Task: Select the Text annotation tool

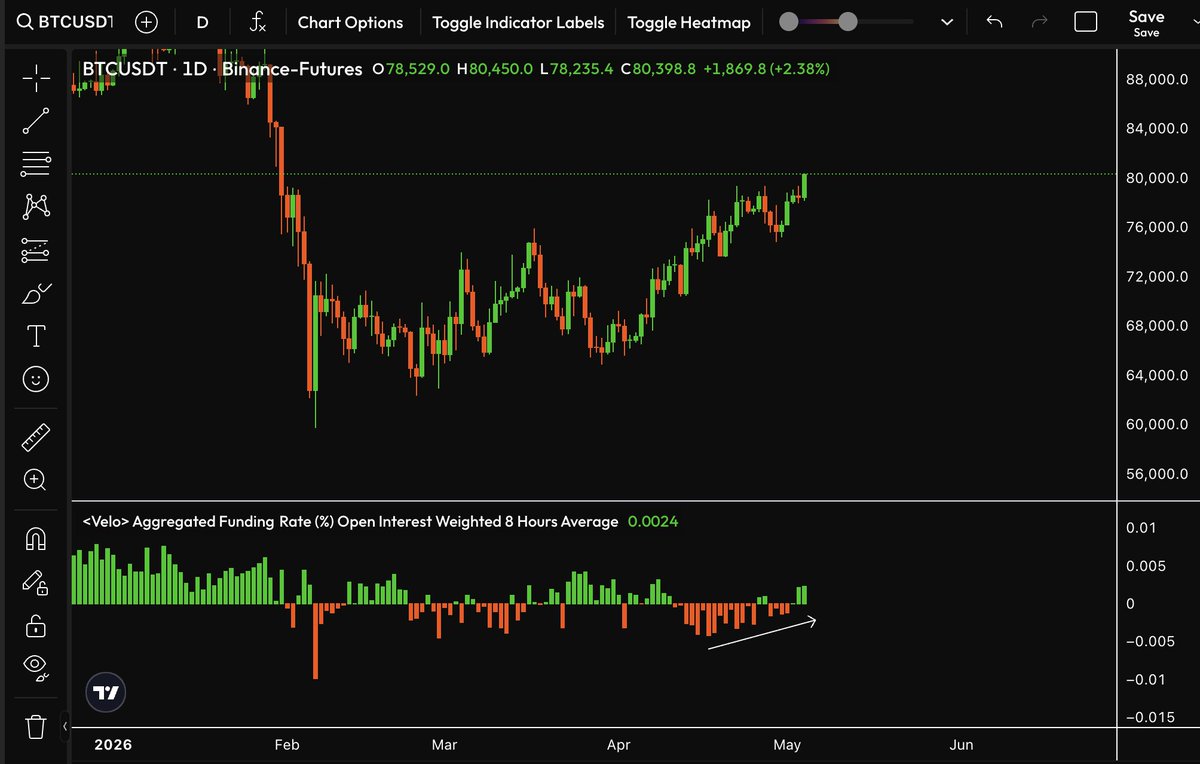Action: tap(36, 336)
